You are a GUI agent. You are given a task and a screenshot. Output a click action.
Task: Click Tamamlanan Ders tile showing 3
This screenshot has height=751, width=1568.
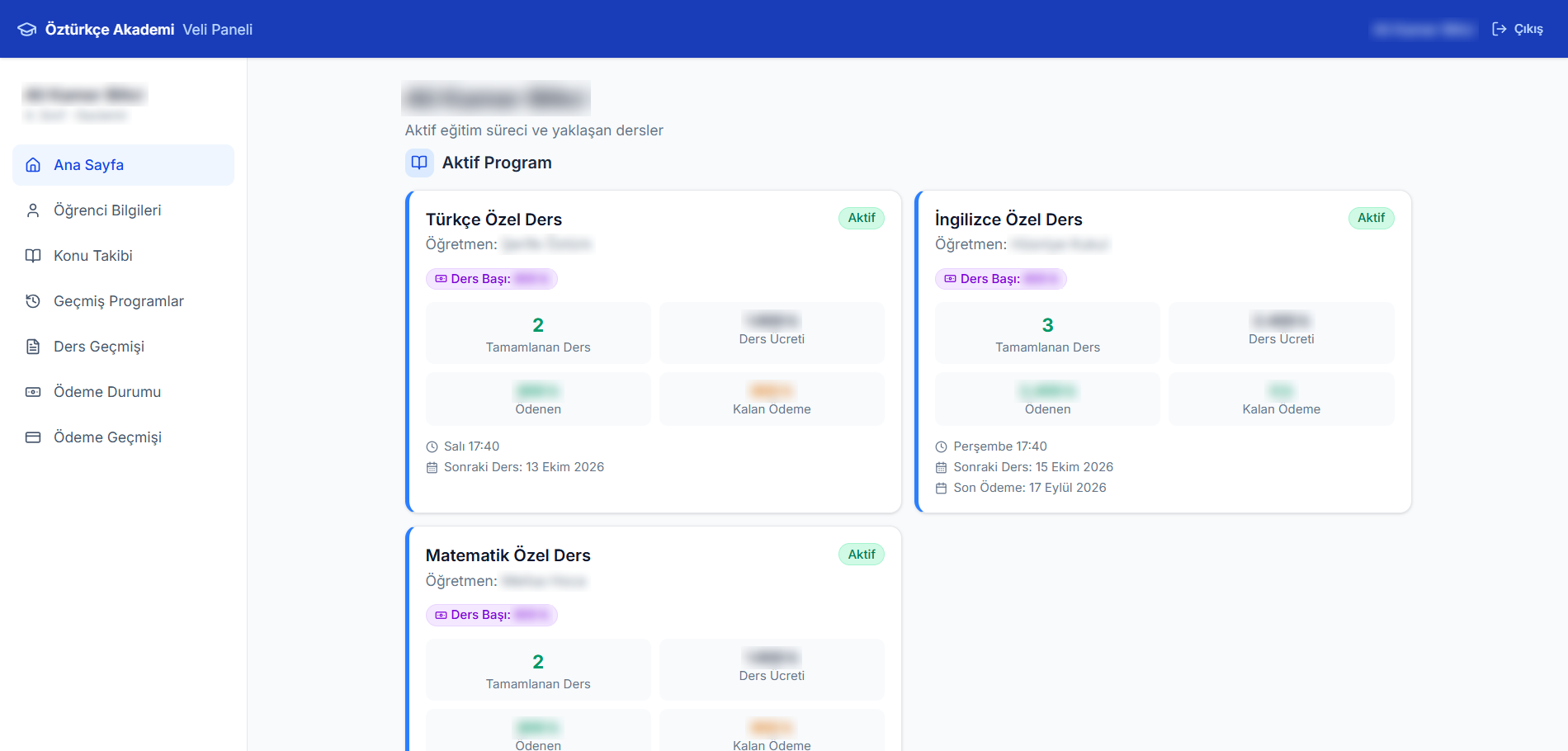point(1047,333)
